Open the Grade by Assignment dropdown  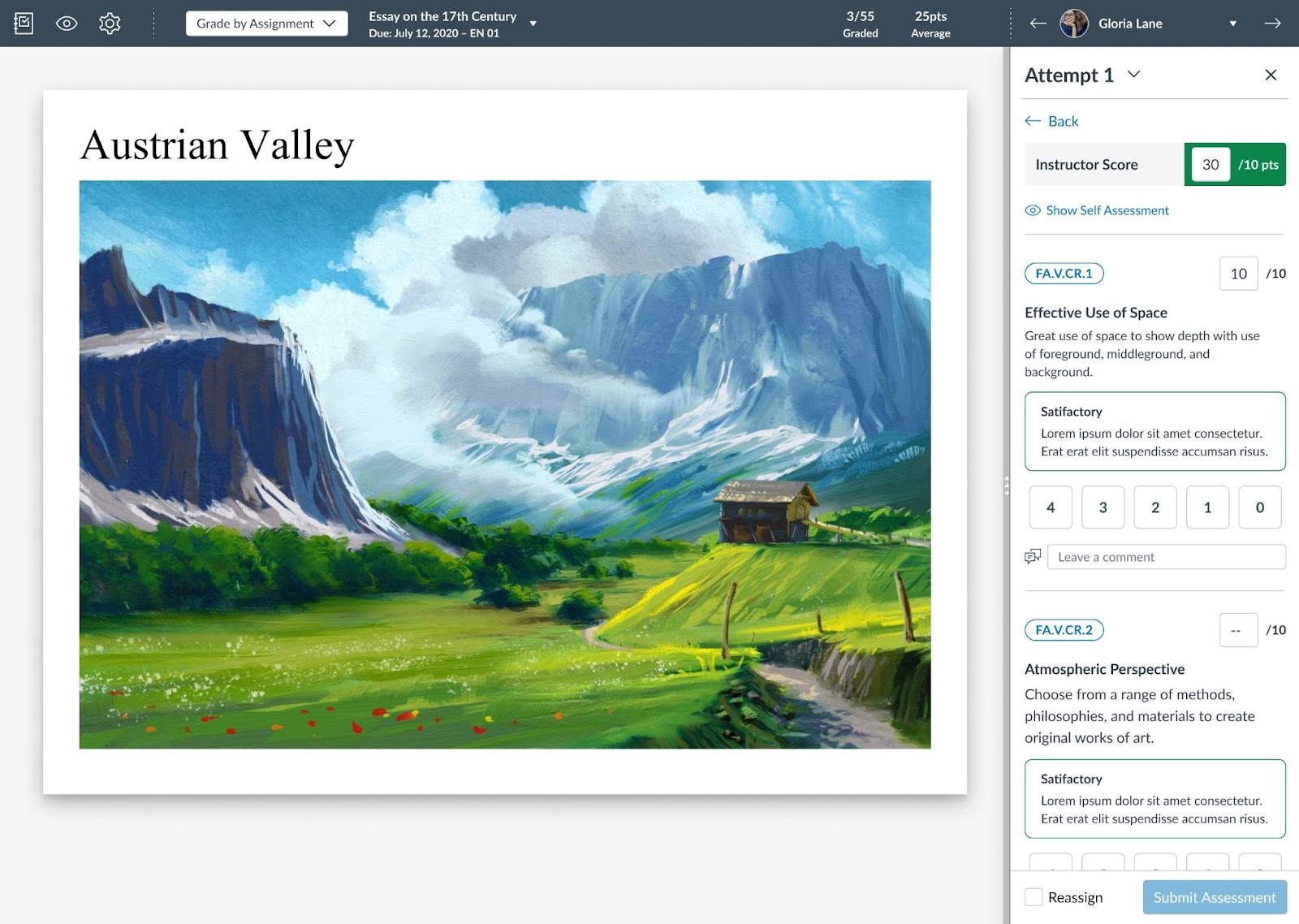[x=266, y=24]
